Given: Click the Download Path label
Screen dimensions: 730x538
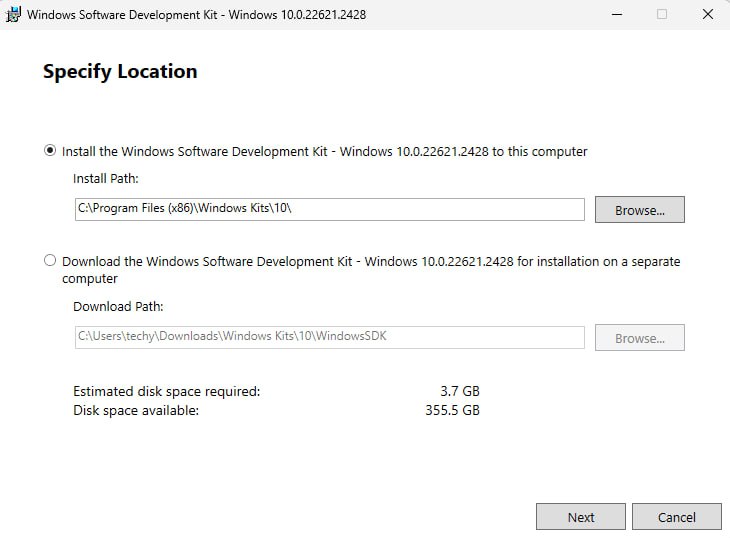Looking at the screenshot, I should 118,307.
